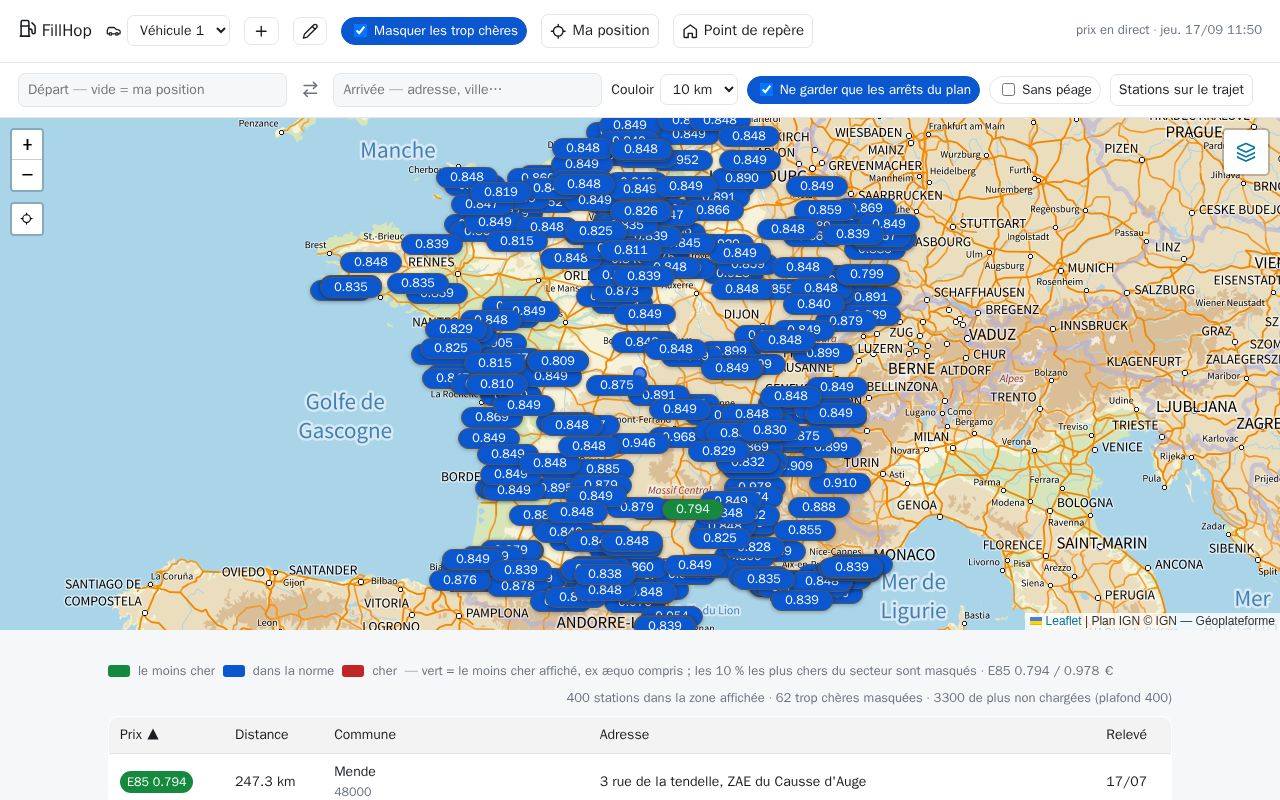Enable the Sans péage checkbox

point(1008,90)
